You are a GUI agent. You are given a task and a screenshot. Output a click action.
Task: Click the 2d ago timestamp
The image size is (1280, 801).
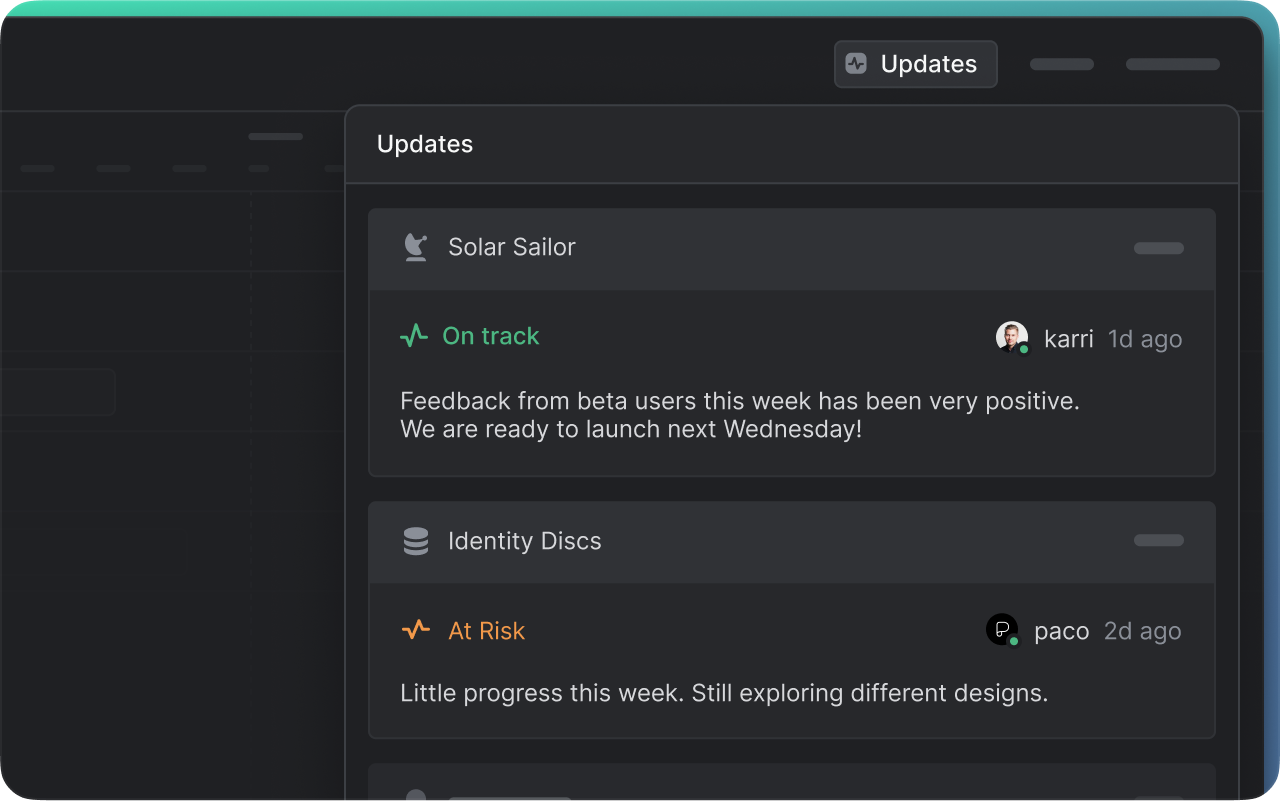pos(1142,631)
